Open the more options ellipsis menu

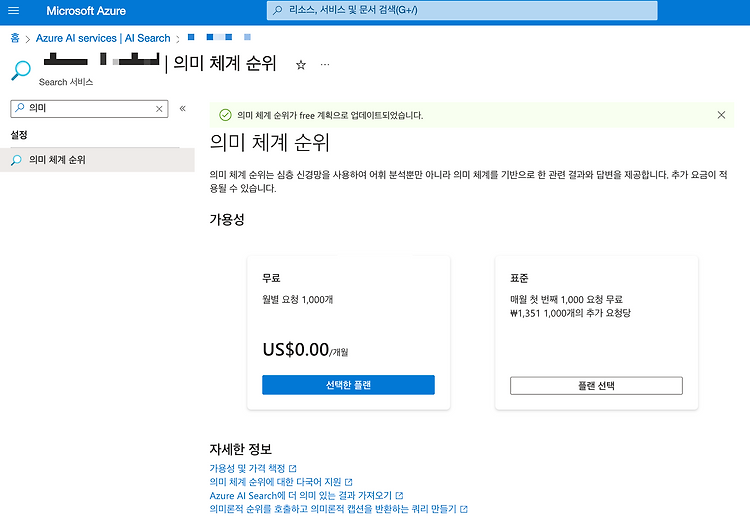(x=325, y=64)
